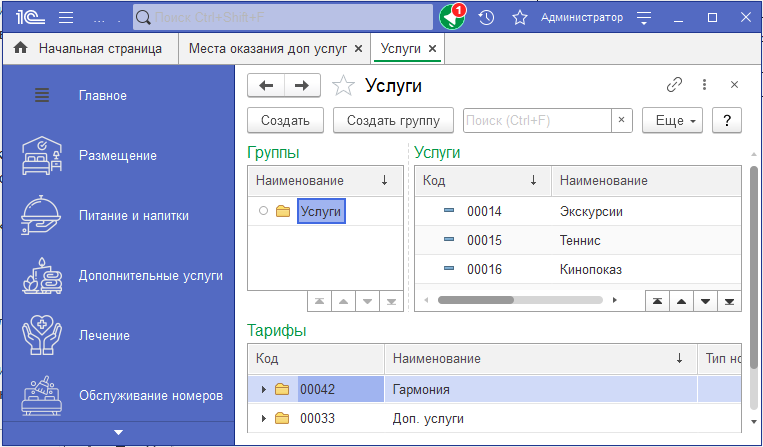
Task: Expand the Доп. услуги tariff group
Action: pyautogui.click(x=263, y=419)
